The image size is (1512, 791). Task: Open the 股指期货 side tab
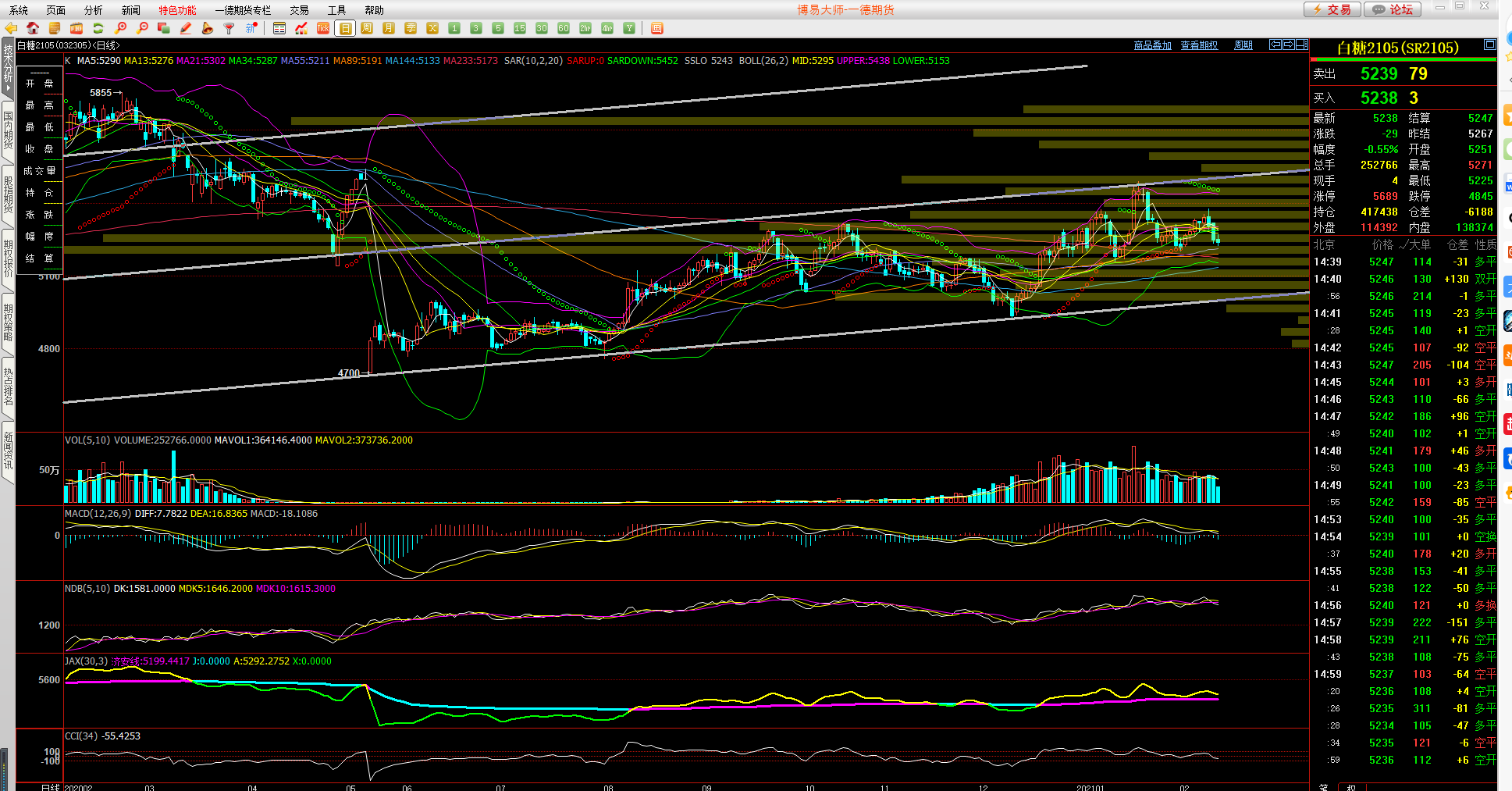click(8, 194)
